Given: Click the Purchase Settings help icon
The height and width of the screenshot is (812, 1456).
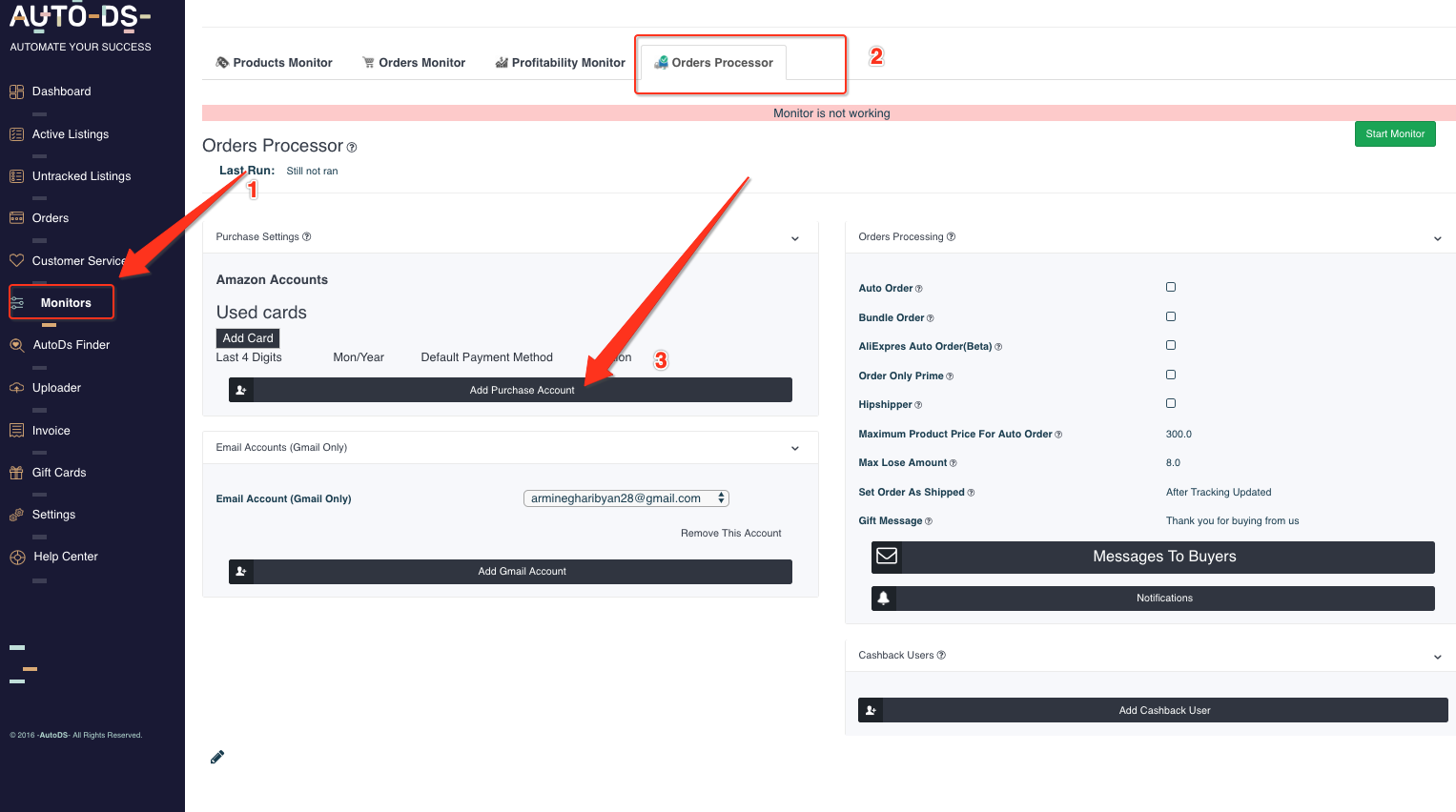Looking at the screenshot, I should click(x=307, y=236).
